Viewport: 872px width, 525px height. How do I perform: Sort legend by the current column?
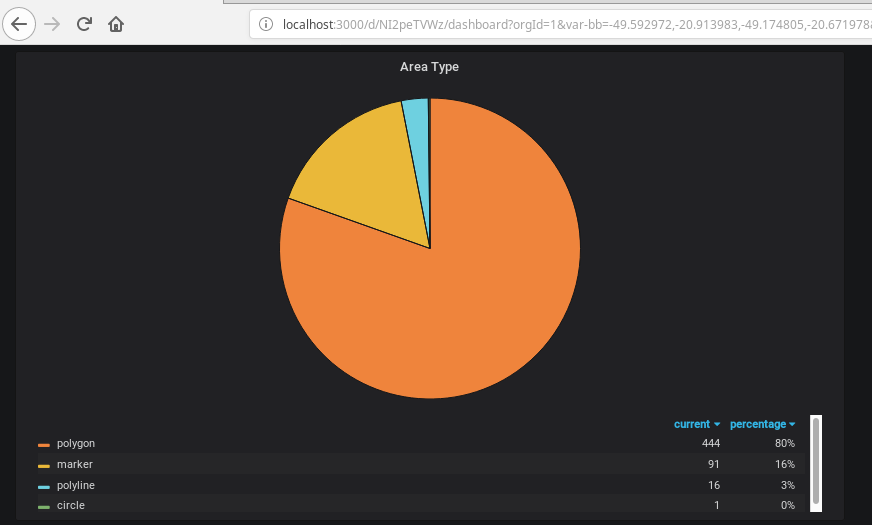point(696,424)
